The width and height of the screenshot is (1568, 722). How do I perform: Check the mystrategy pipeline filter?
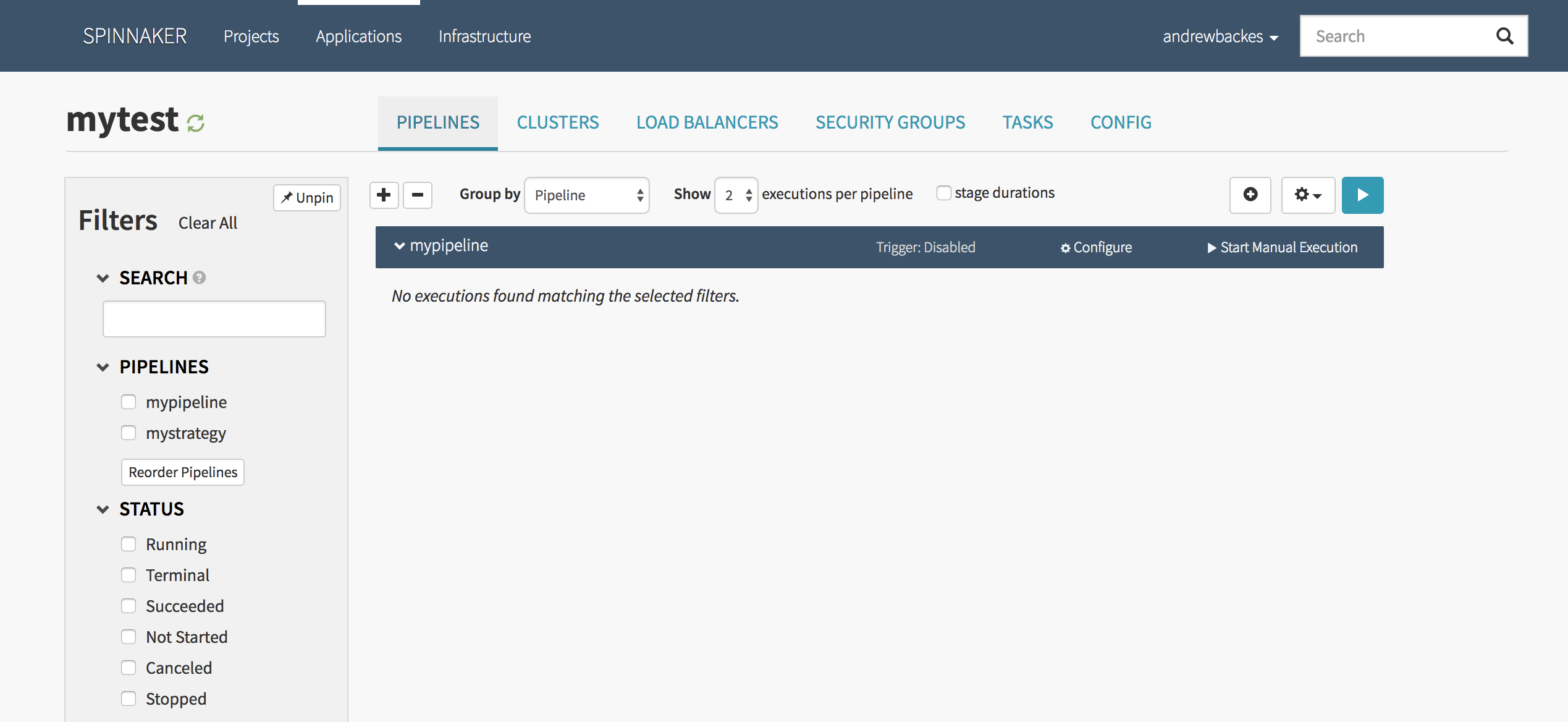point(129,433)
